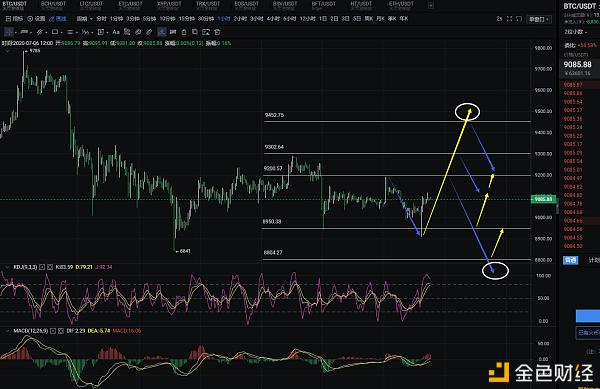
Task: Switch to the ETH/USDT pair tab
Action: 401,5
